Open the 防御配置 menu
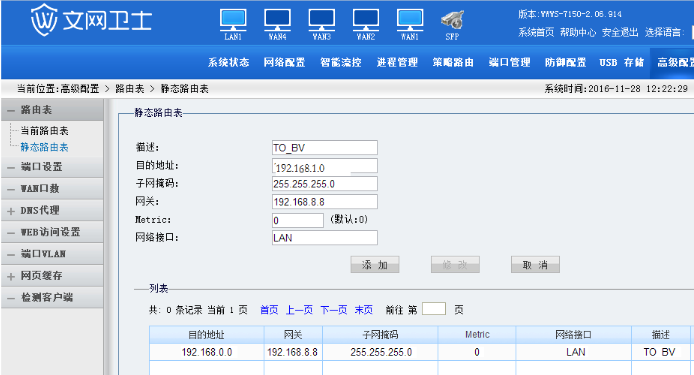The width and height of the screenshot is (694, 375). pos(566,62)
